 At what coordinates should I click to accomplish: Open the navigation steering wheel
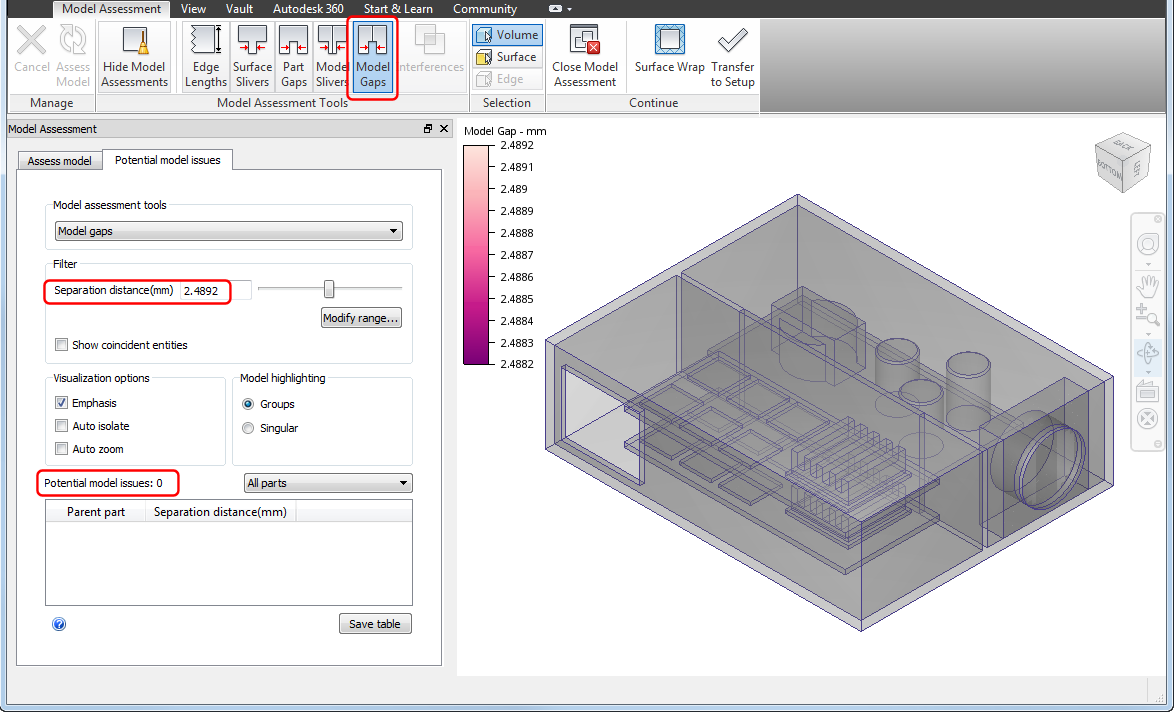[1148, 244]
